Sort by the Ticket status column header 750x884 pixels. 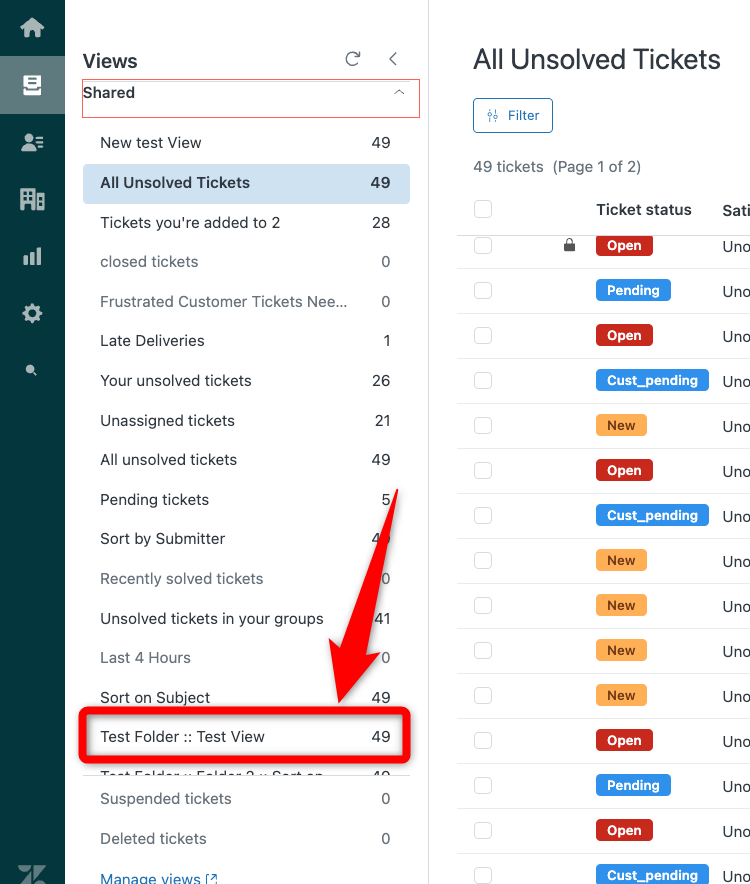pyautogui.click(x=643, y=210)
